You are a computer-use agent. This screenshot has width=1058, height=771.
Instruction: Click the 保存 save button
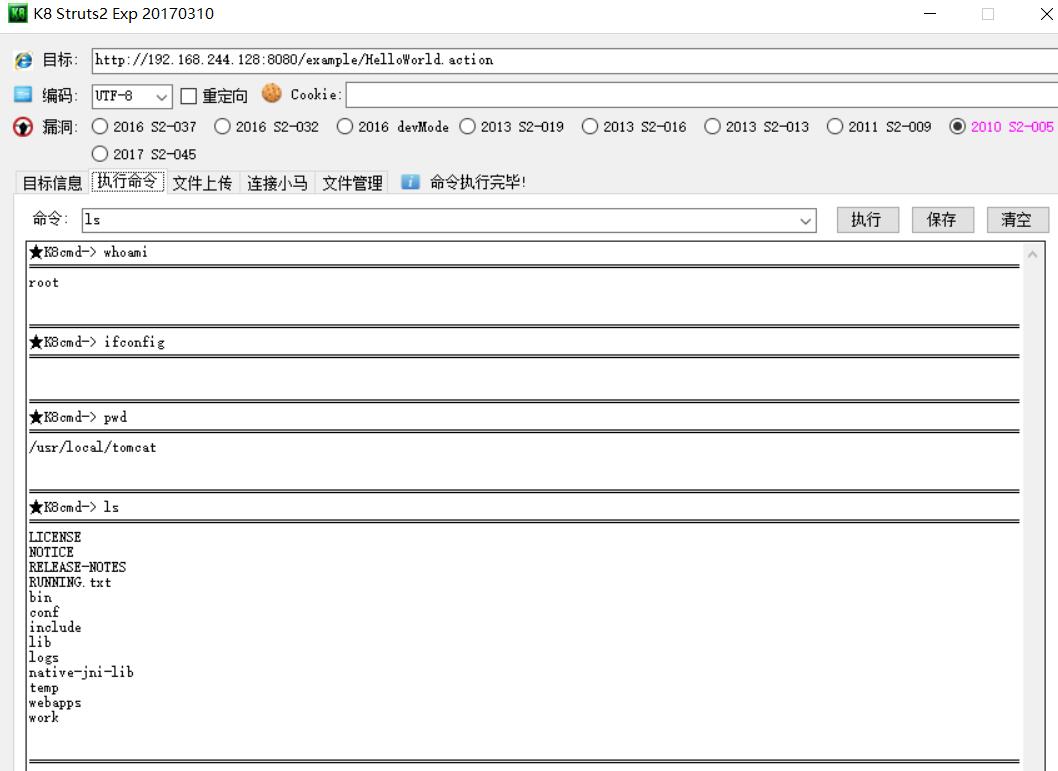[x=943, y=220]
